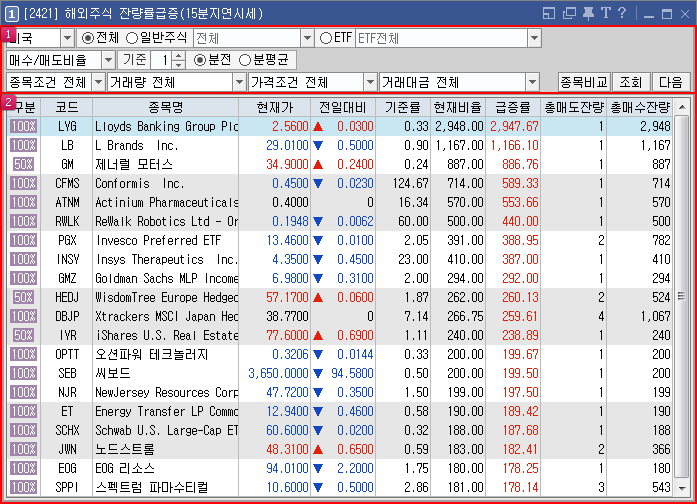The image size is (697, 504).
Task: Sort by the 기준률 column header
Action: coord(403,107)
